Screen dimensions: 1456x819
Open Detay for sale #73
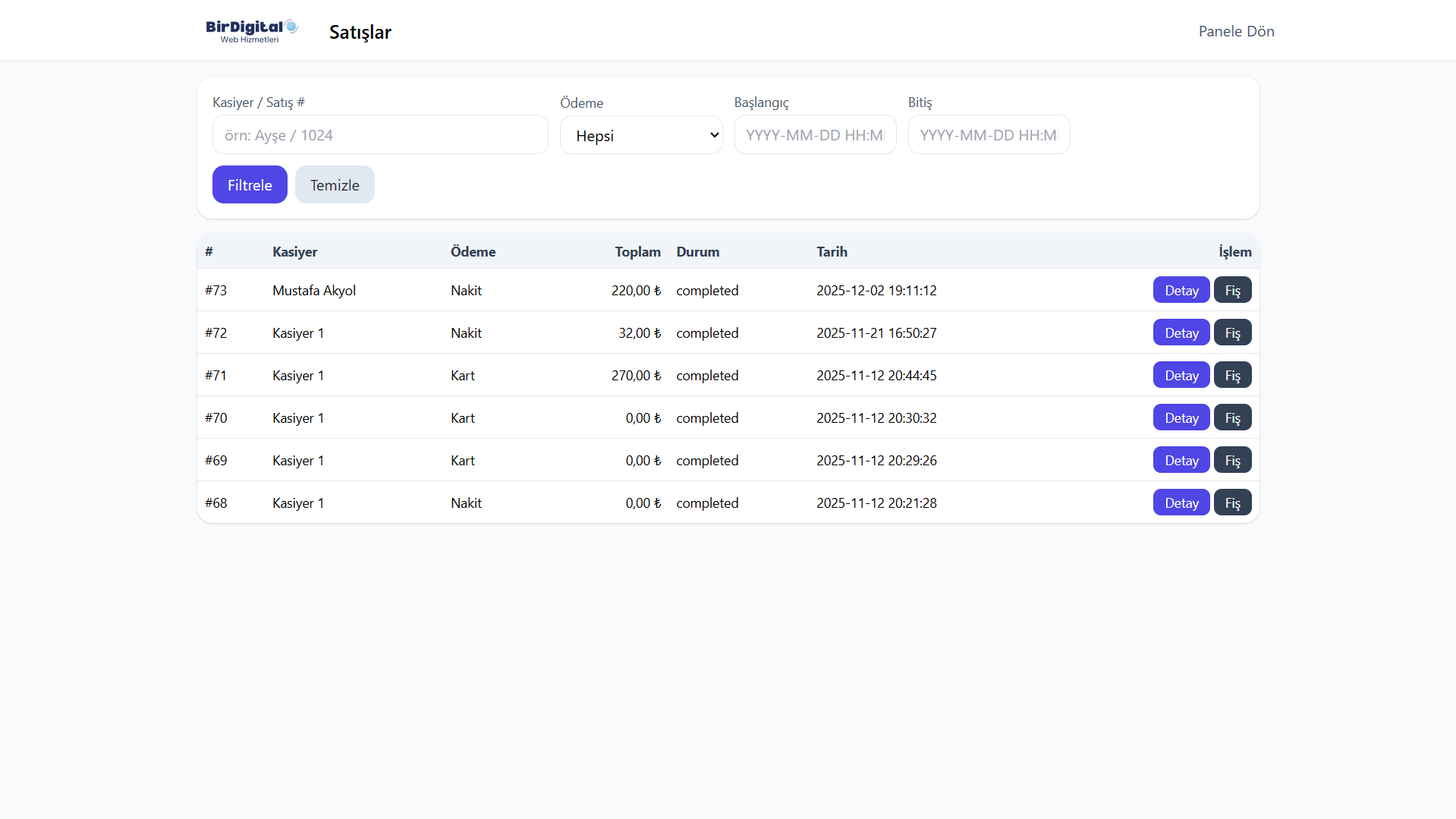1181,290
